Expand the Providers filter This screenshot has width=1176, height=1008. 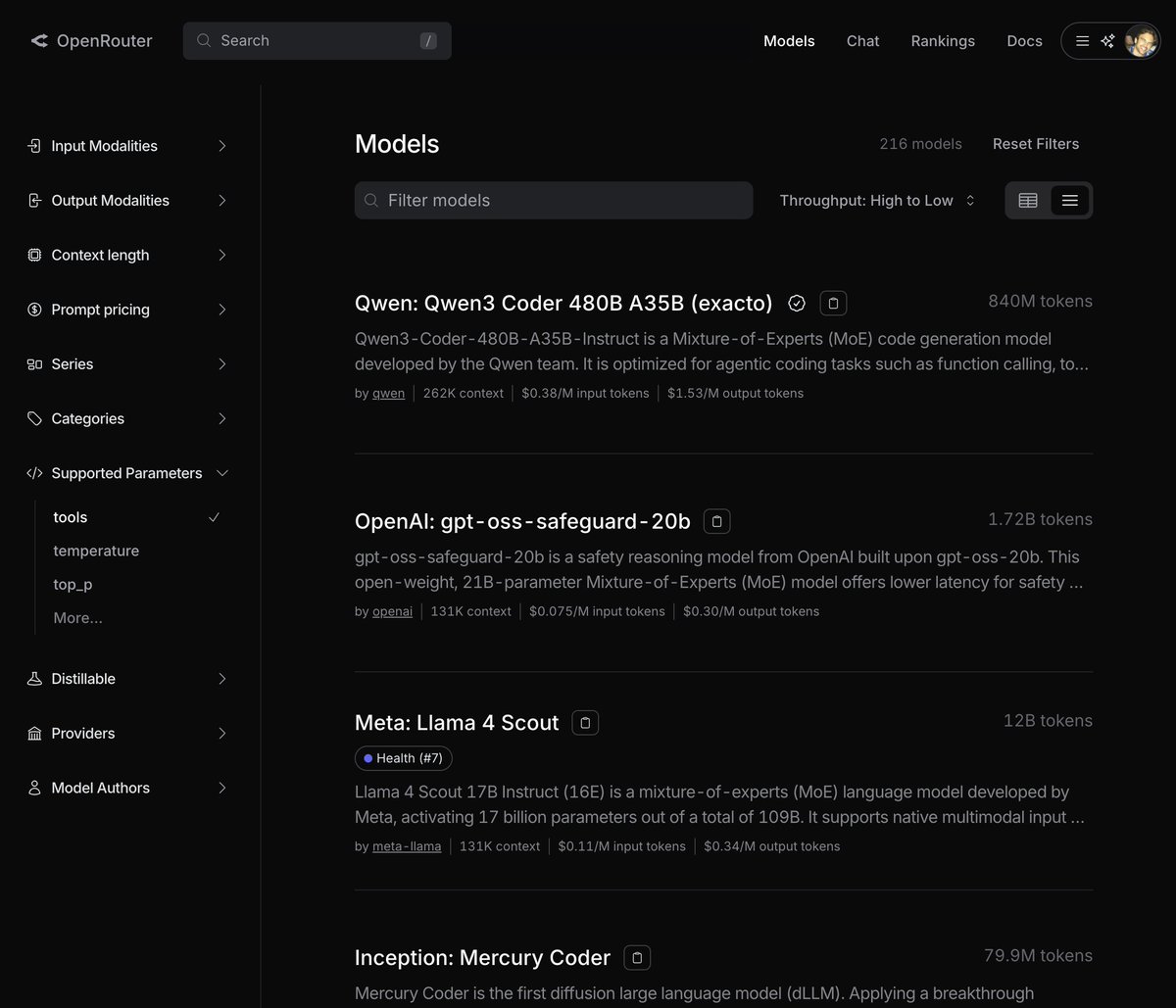[222, 734]
